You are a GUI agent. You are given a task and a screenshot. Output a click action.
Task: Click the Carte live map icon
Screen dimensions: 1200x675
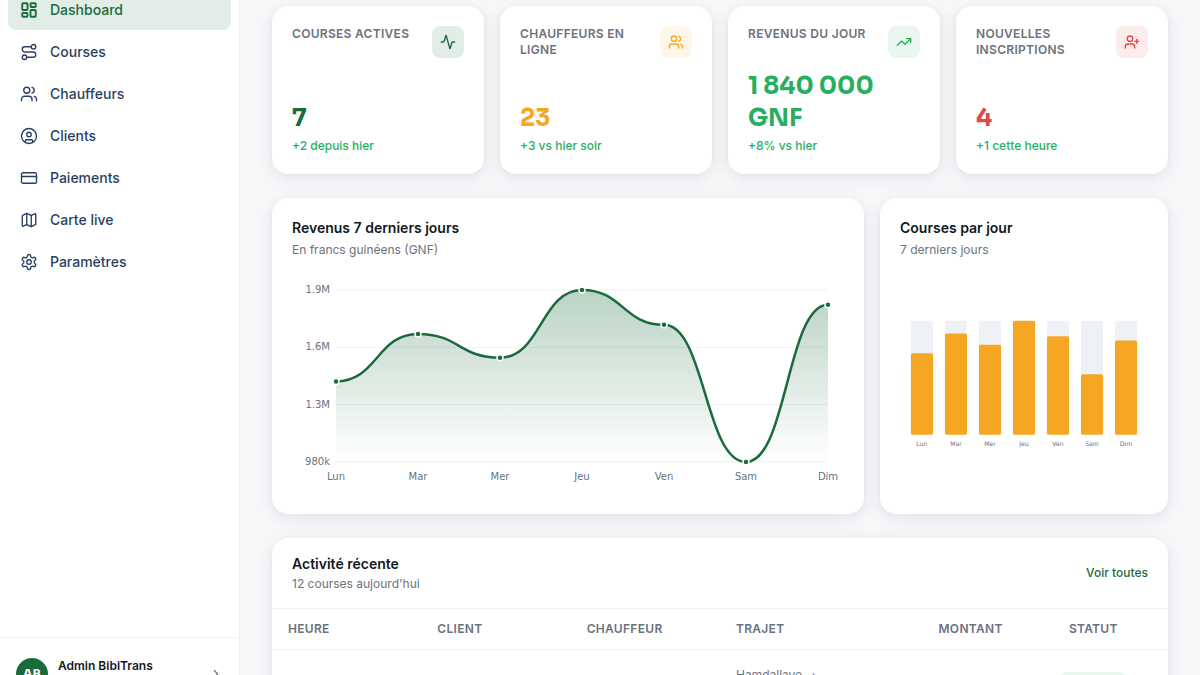coord(29,220)
